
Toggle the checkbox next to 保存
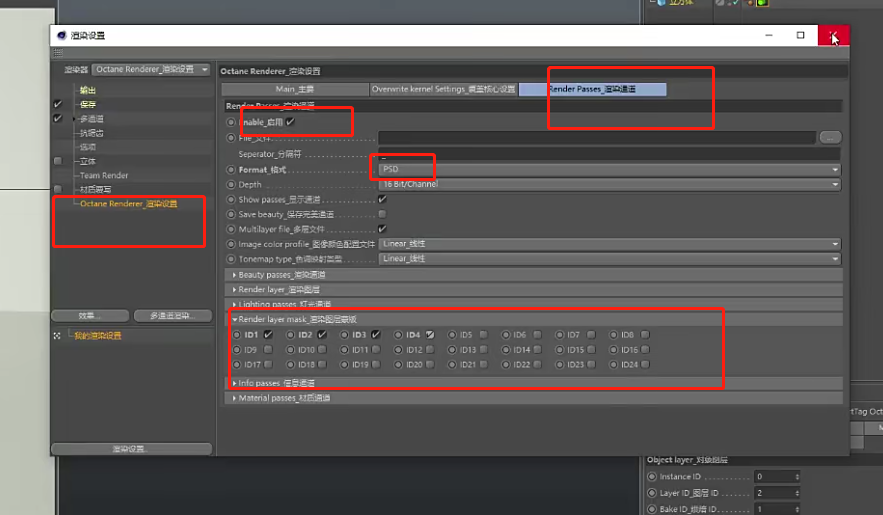57,104
